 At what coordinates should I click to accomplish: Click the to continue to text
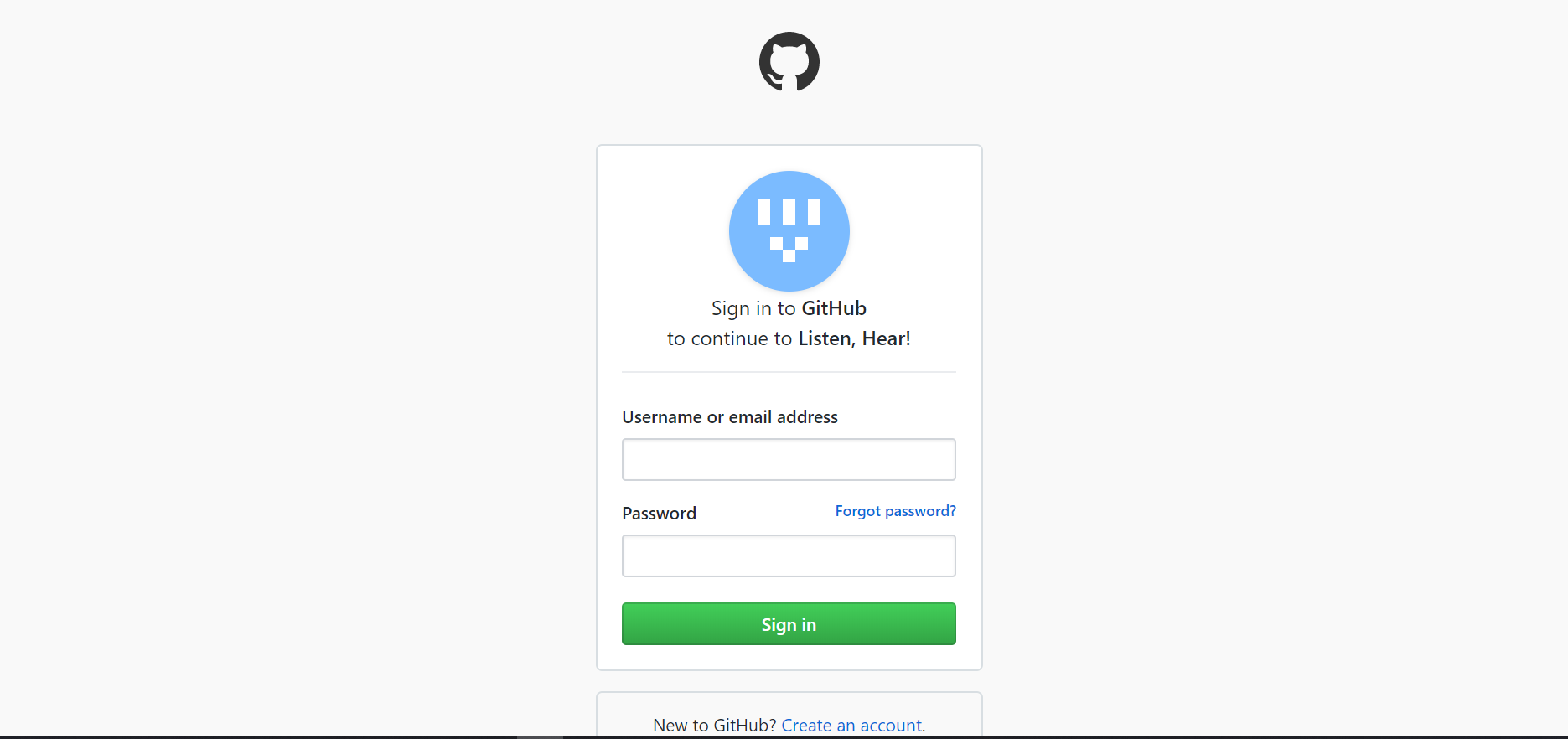coord(729,338)
